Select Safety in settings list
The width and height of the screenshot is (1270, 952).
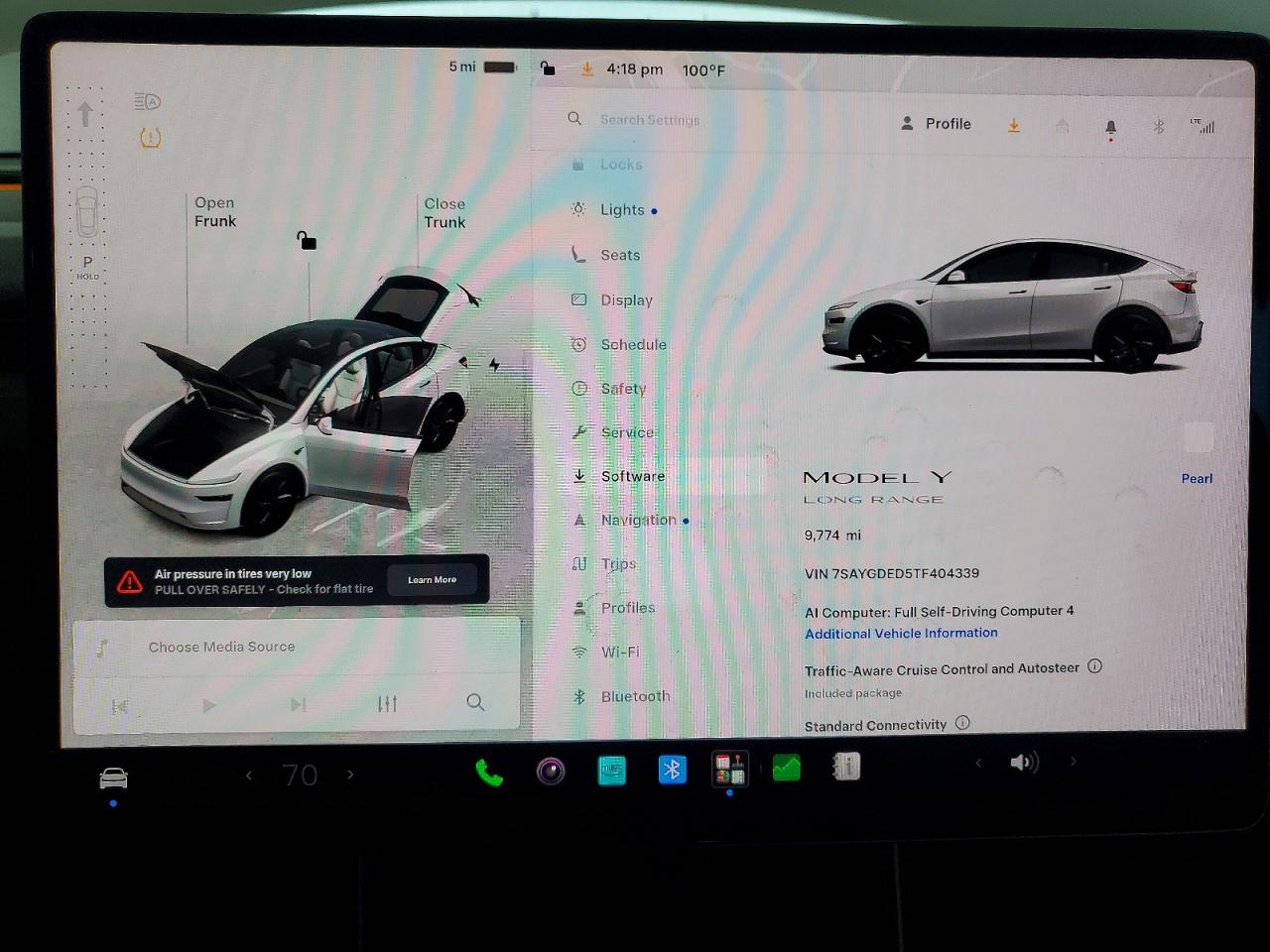(623, 389)
